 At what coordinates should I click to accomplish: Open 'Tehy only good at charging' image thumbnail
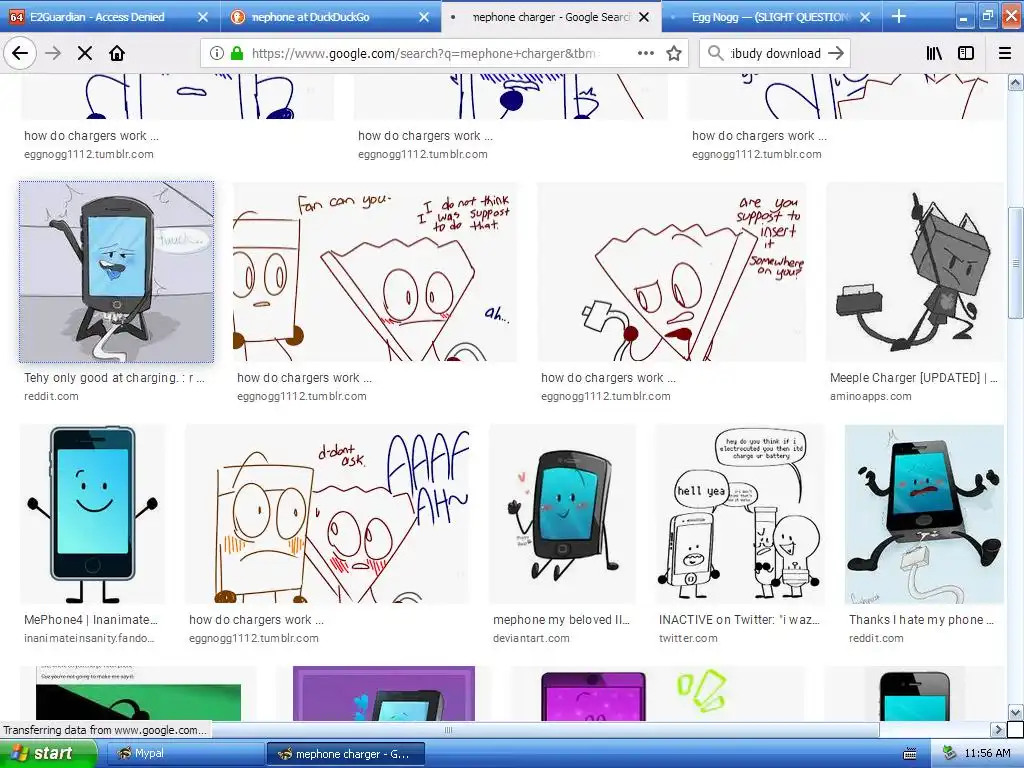point(116,272)
